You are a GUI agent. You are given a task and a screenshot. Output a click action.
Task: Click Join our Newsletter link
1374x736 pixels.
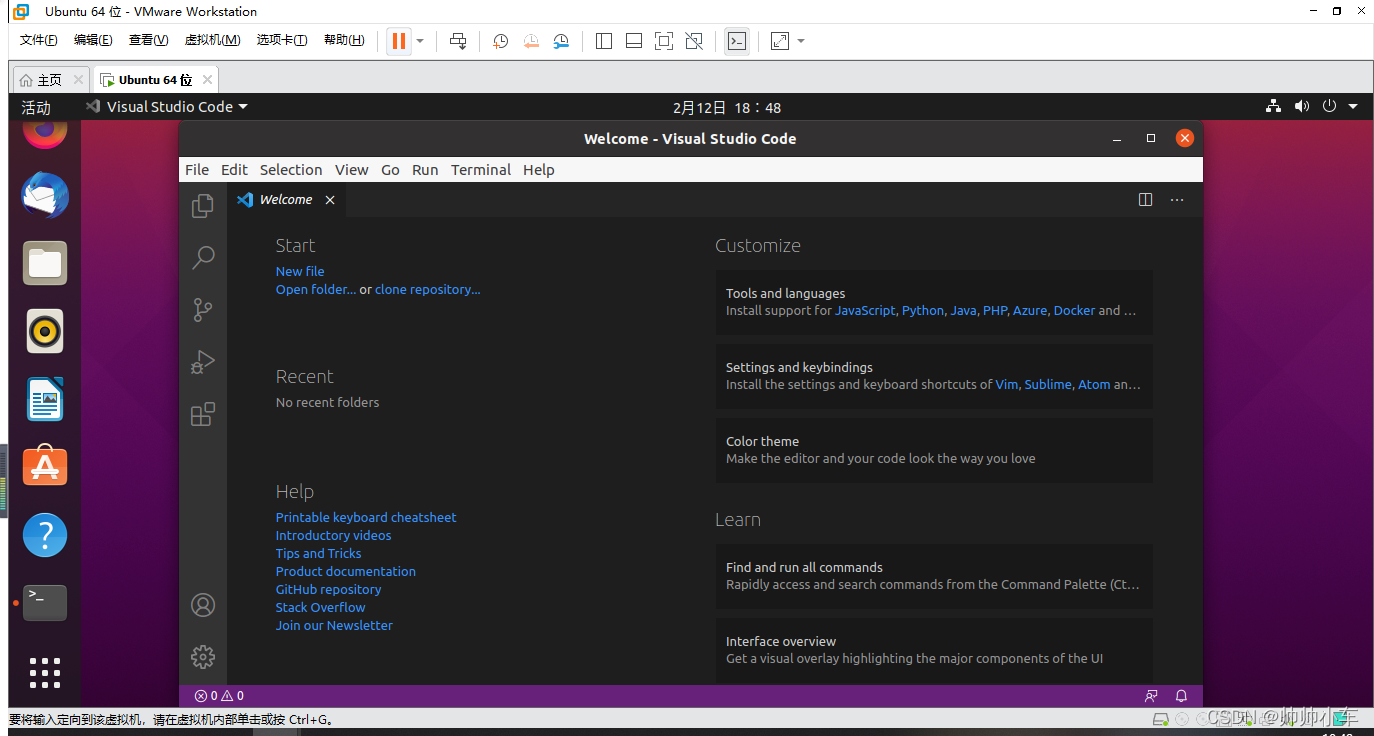pos(334,625)
